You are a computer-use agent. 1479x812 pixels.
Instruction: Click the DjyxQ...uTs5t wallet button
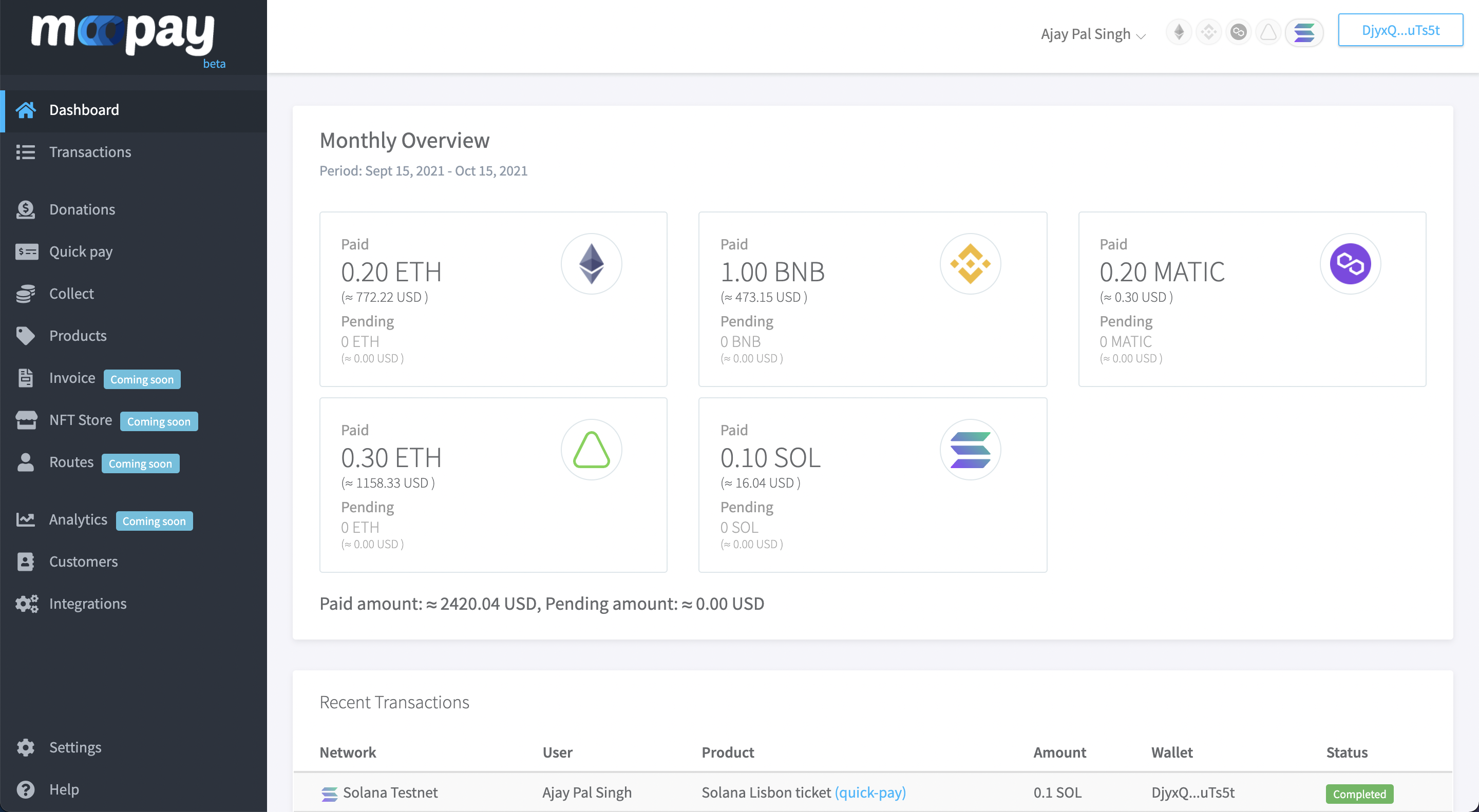1400,30
